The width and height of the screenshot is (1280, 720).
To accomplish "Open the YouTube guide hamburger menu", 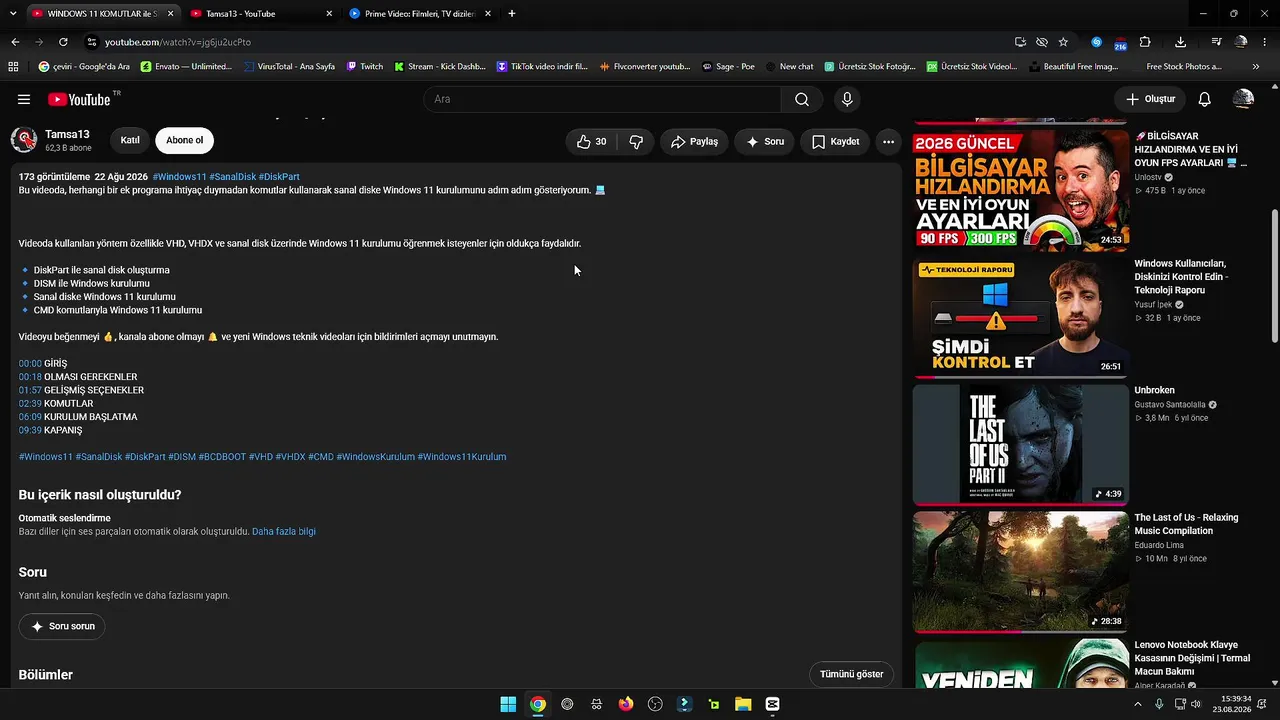I will coord(24,99).
